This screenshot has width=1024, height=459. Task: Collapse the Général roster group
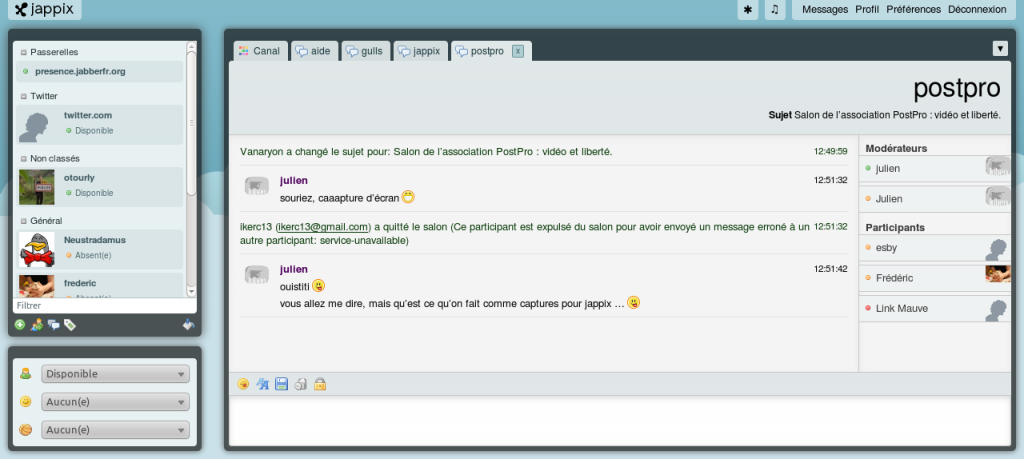[x=24, y=221]
